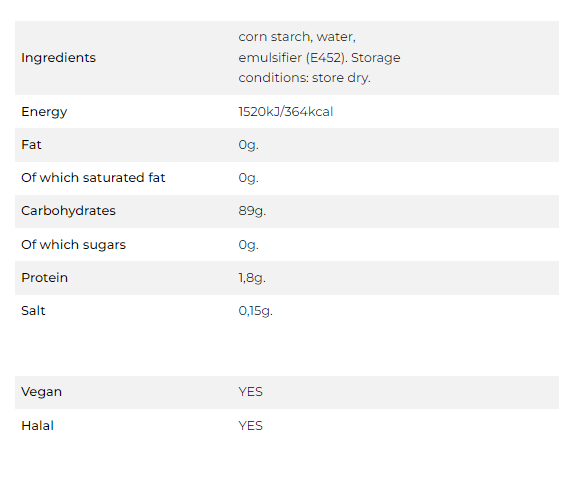Click the sugars 0g. value
Screen dimensions: 570x479
[248, 245]
